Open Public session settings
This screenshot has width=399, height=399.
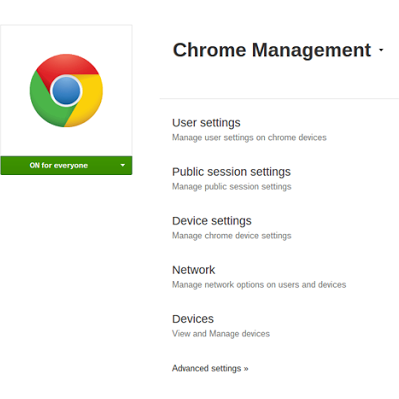[231, 172]
